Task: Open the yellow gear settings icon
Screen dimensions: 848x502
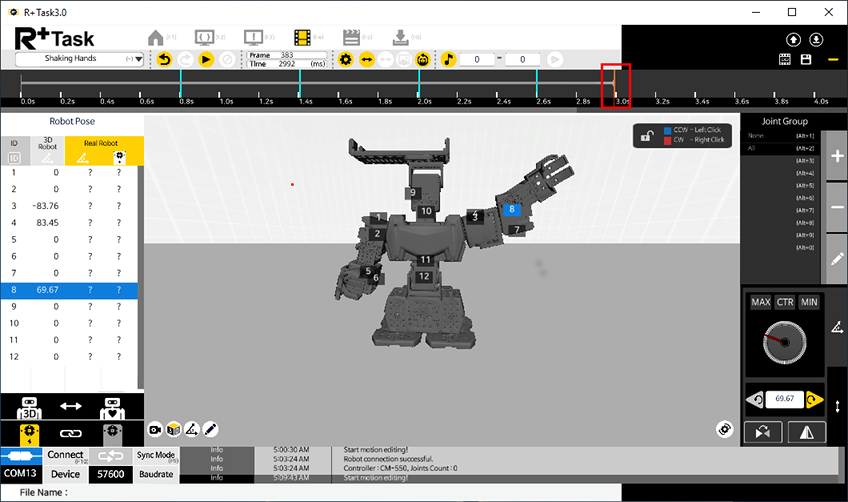Action: click(346, 60)
